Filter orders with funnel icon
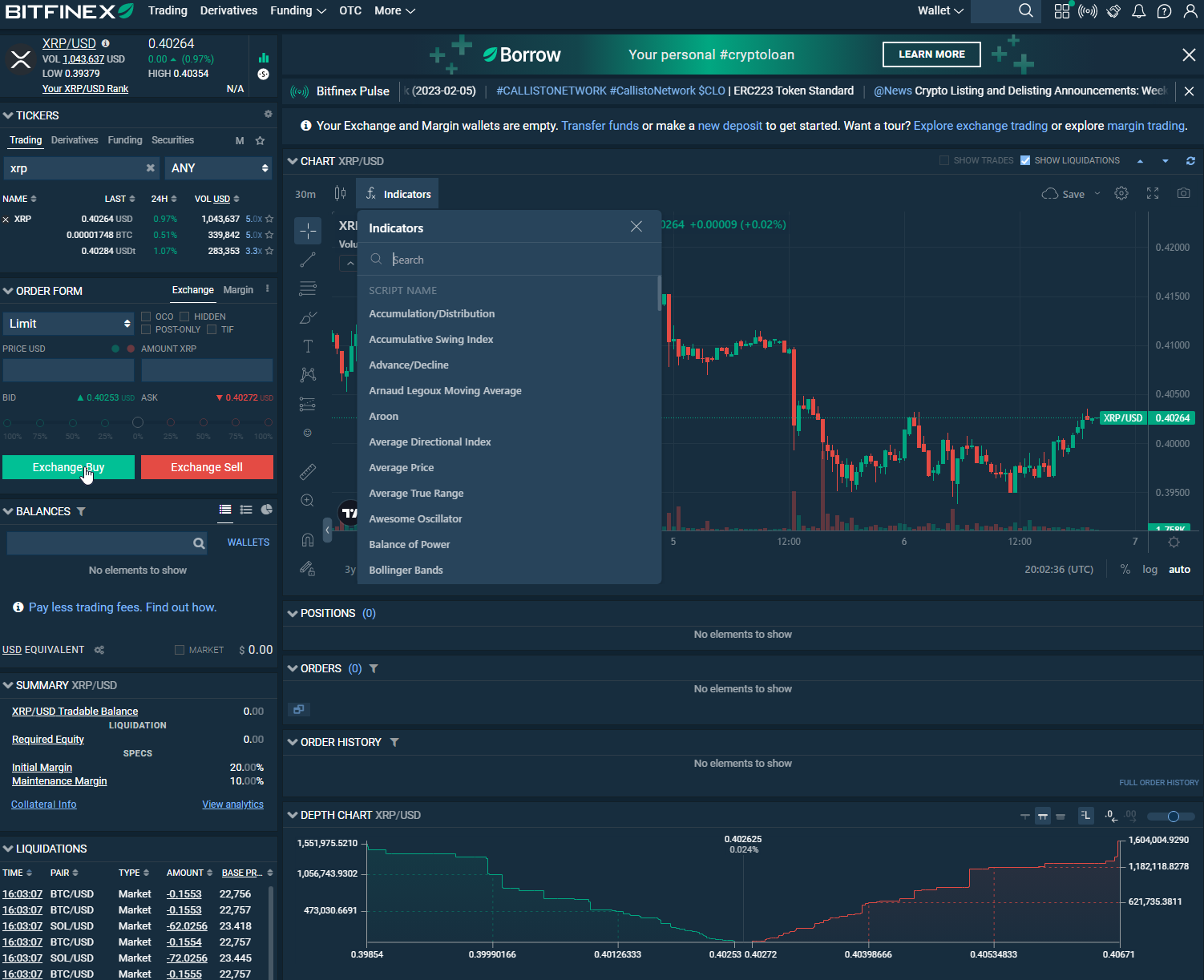This screenshot has width=1204, height=980. (374, 668)
